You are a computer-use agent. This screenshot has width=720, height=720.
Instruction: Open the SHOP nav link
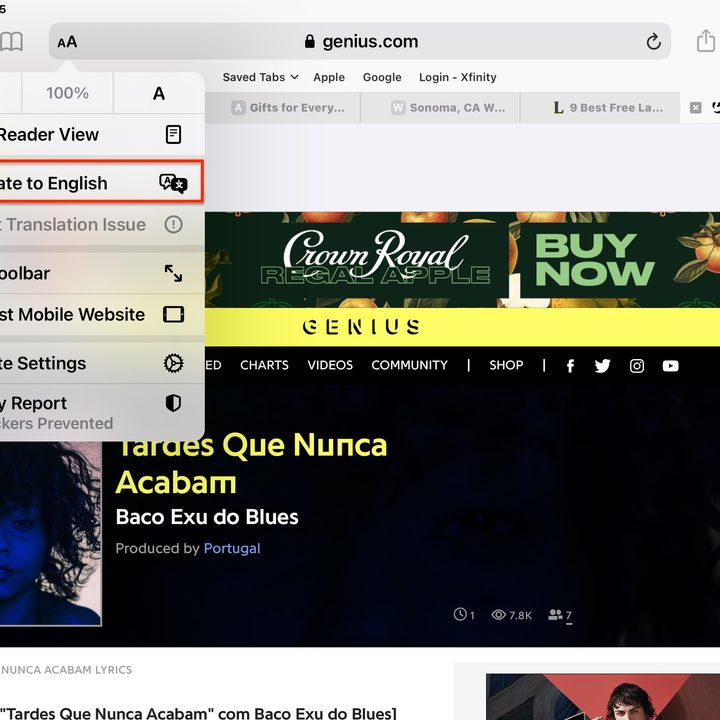point(506,365)
